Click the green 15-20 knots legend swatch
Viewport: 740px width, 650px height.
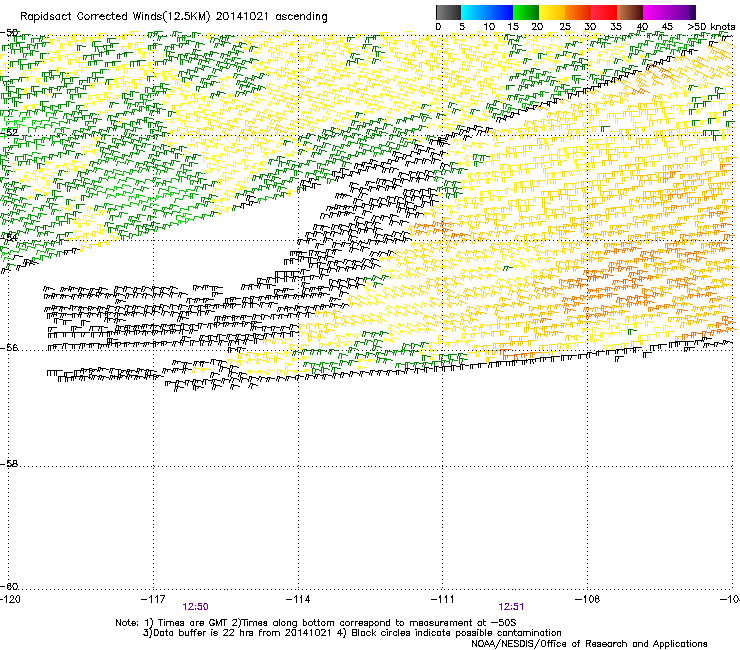point(526,12)
